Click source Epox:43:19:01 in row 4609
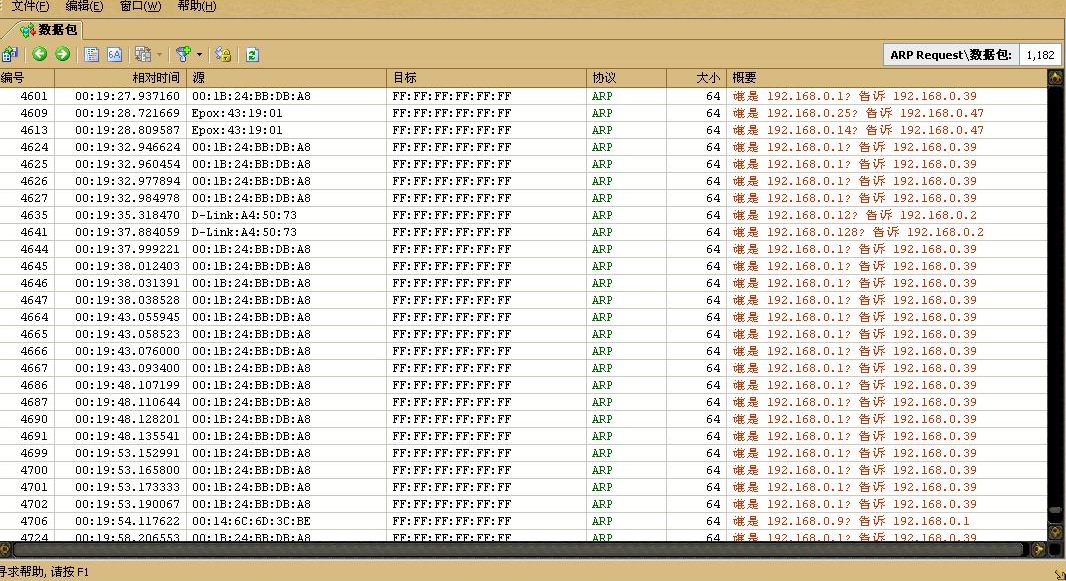This screenshot has height=581, width=1066. pos(237,113)
